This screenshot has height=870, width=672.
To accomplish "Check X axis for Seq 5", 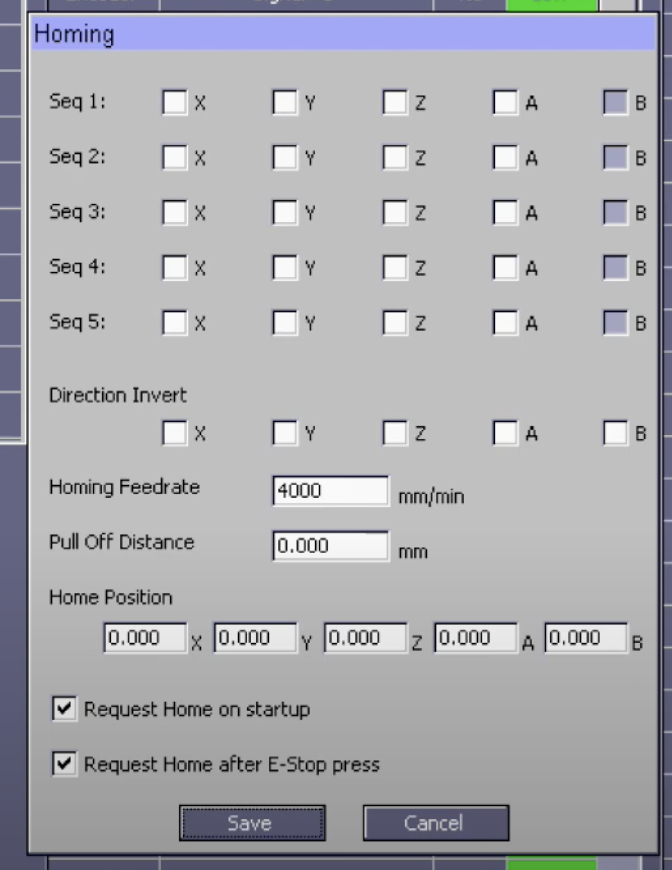I will coord(175,323).
